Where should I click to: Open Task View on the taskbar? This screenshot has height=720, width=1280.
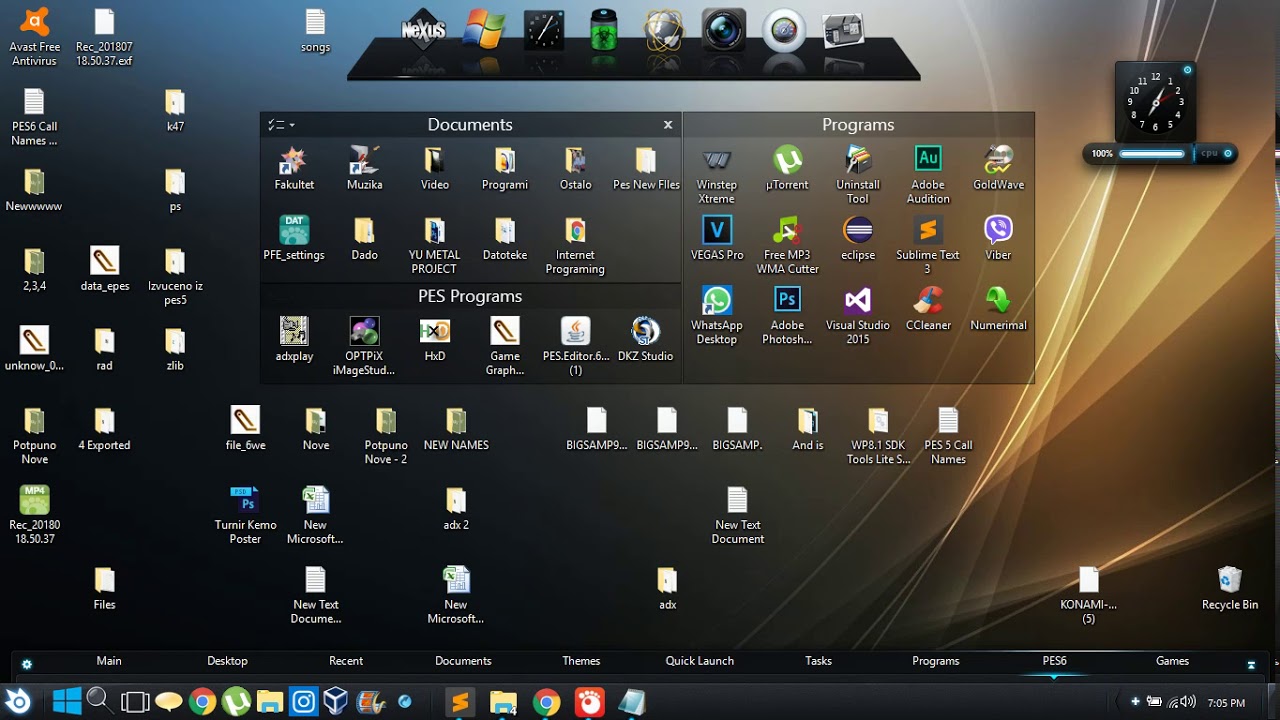(x=135, y=702)
